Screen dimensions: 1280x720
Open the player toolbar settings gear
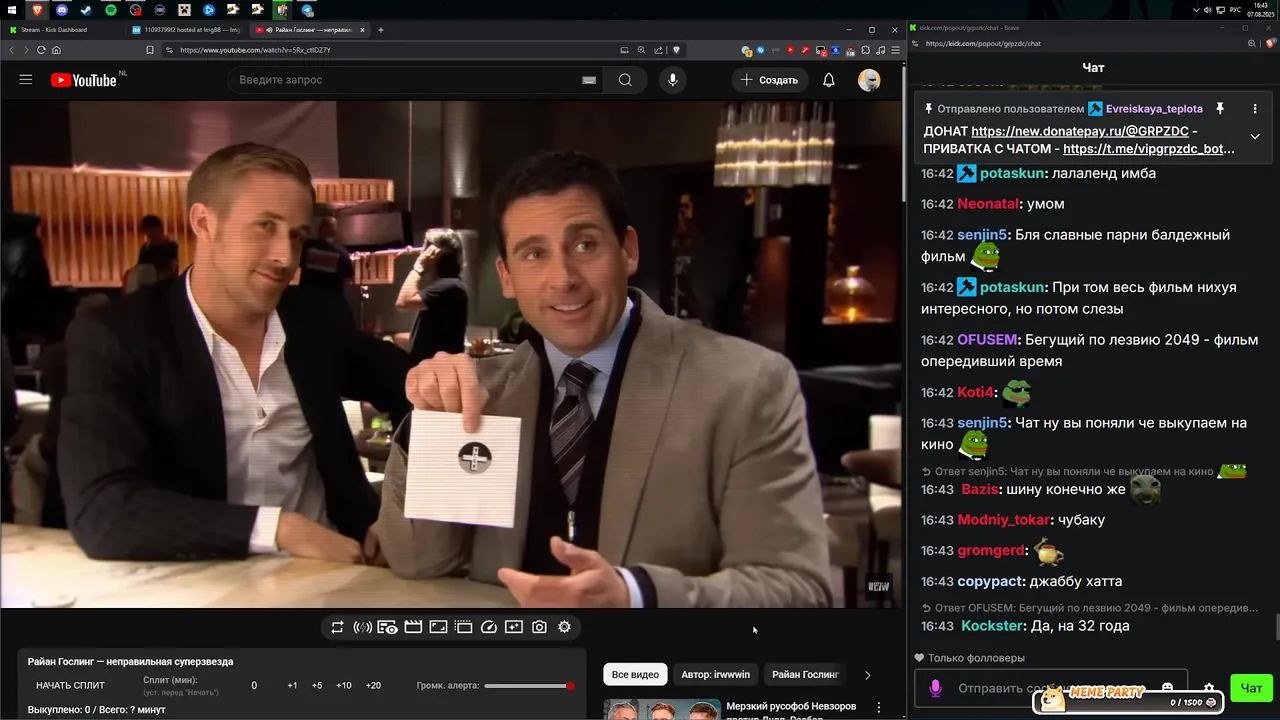pyautogui.click(x=564, y=627)
